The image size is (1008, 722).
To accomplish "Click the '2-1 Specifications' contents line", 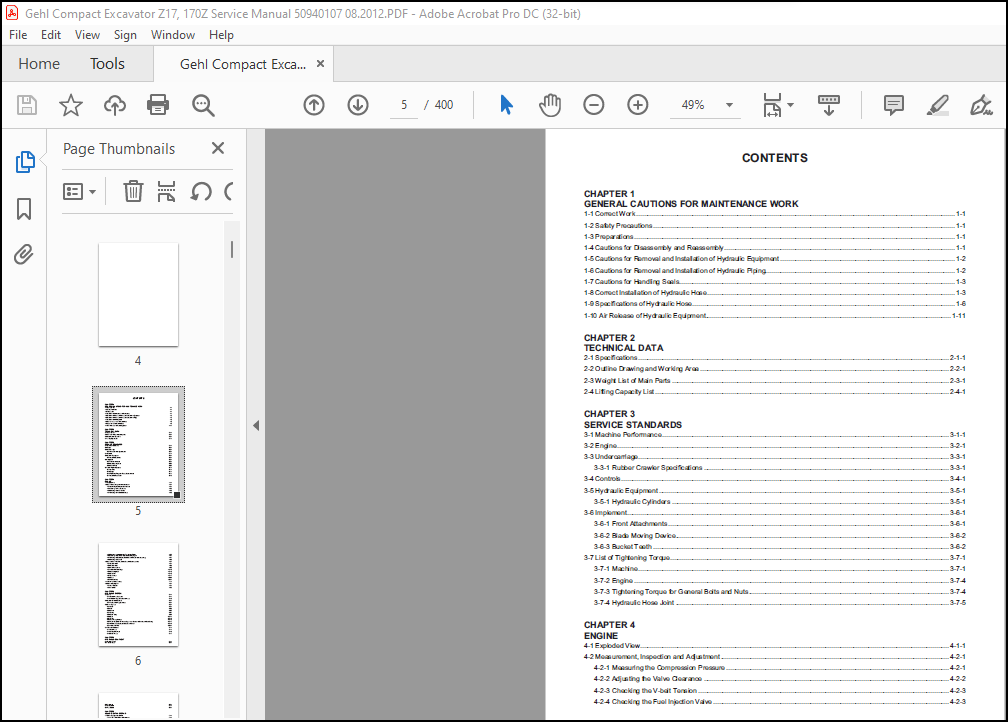I will pos(775,357).
